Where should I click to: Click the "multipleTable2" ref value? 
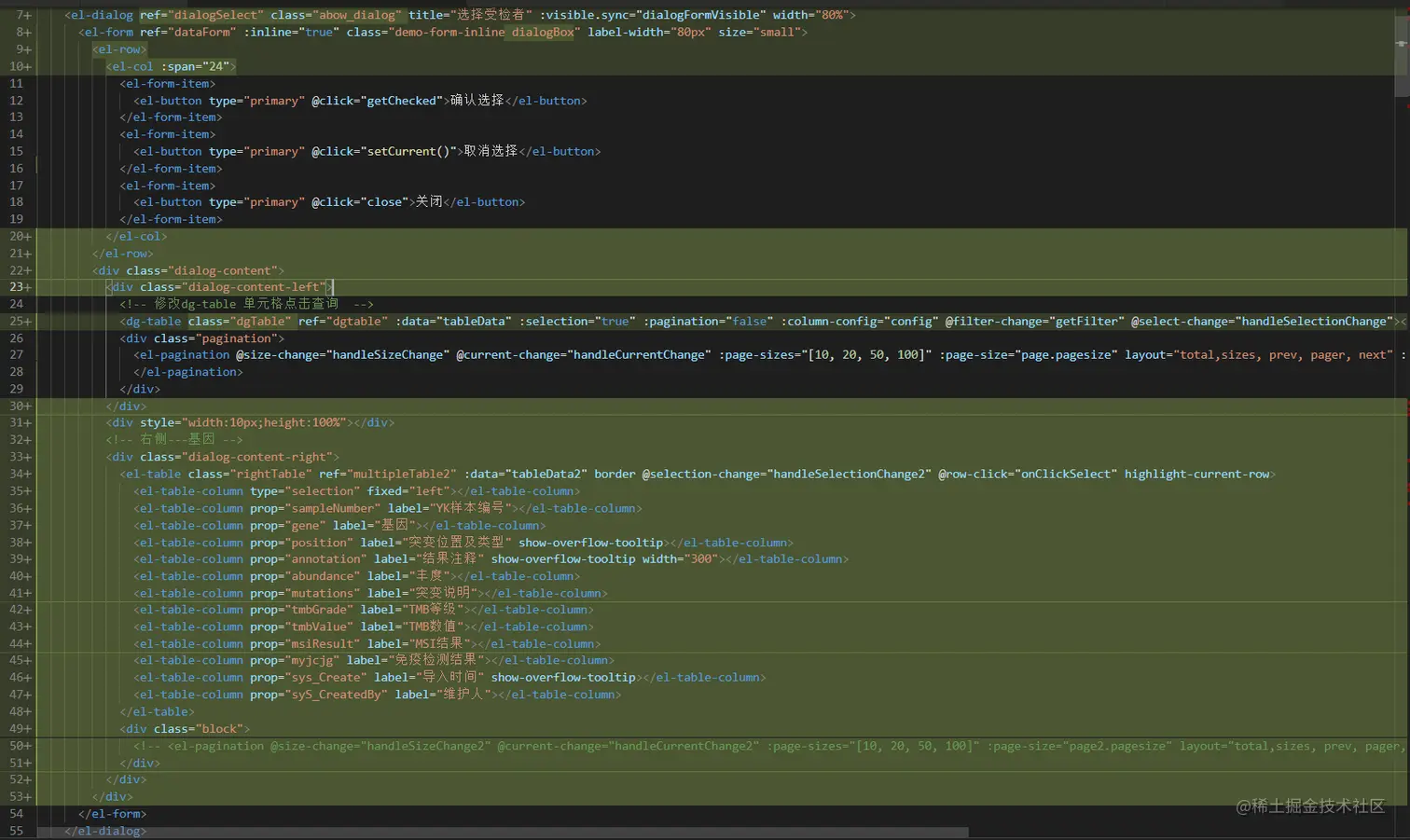tap(402, 474)
